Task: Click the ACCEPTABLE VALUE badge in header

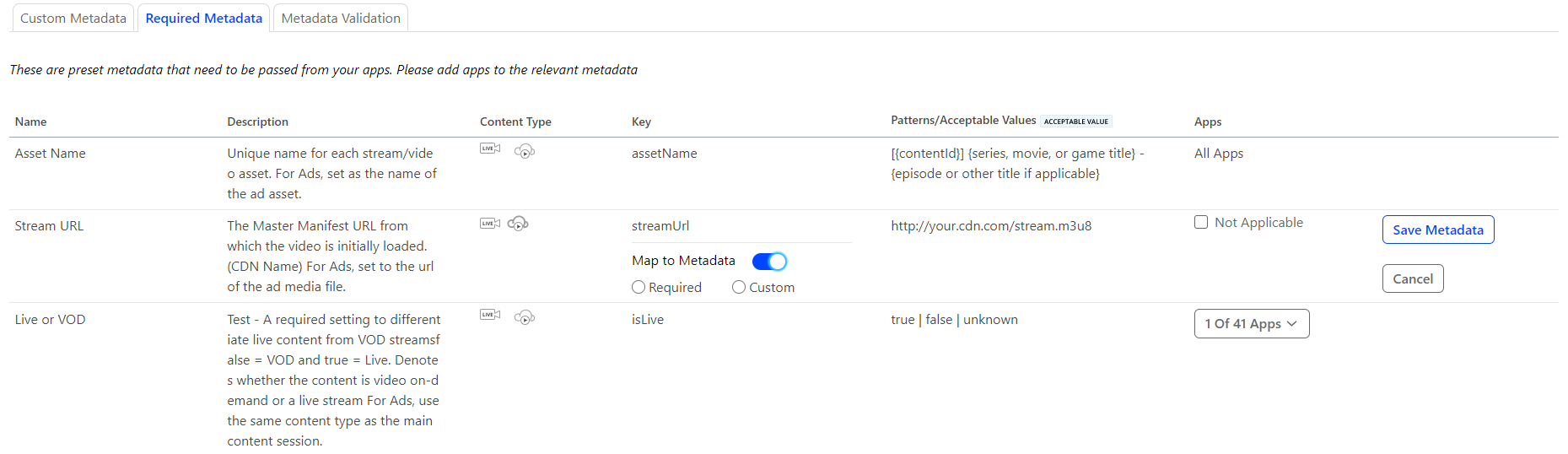Action: [x=1075, y=122]
